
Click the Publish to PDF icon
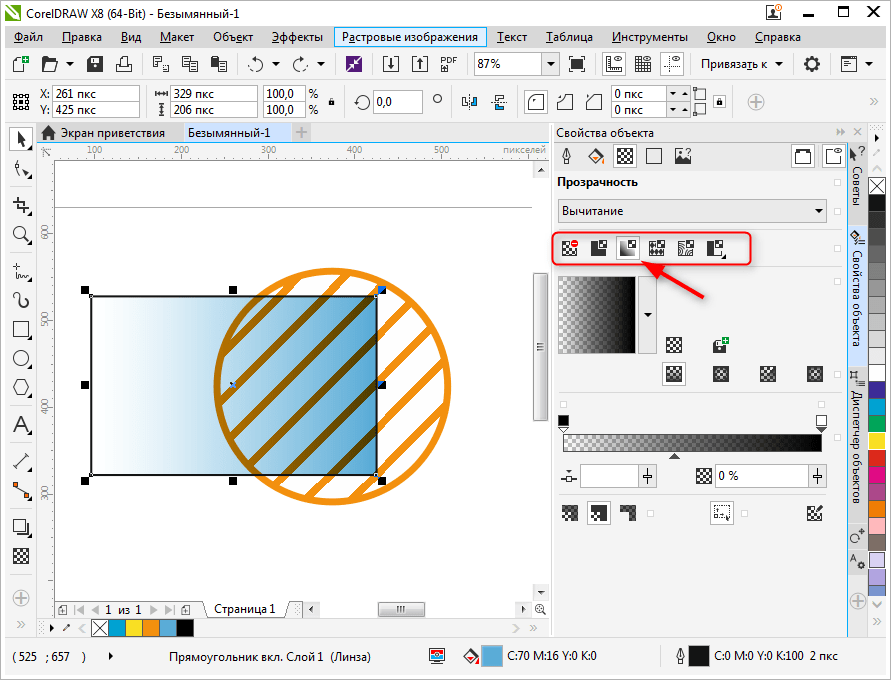tap(449, 64)
